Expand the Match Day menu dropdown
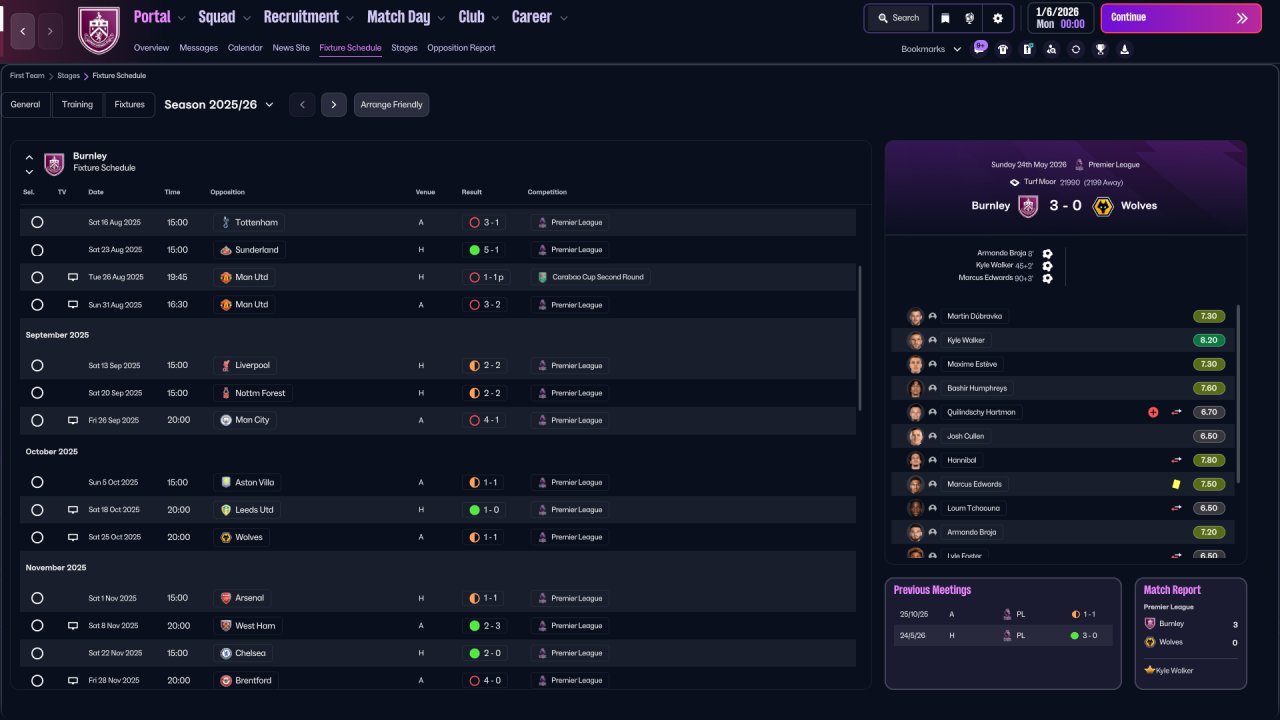 [x=441, y=18]
